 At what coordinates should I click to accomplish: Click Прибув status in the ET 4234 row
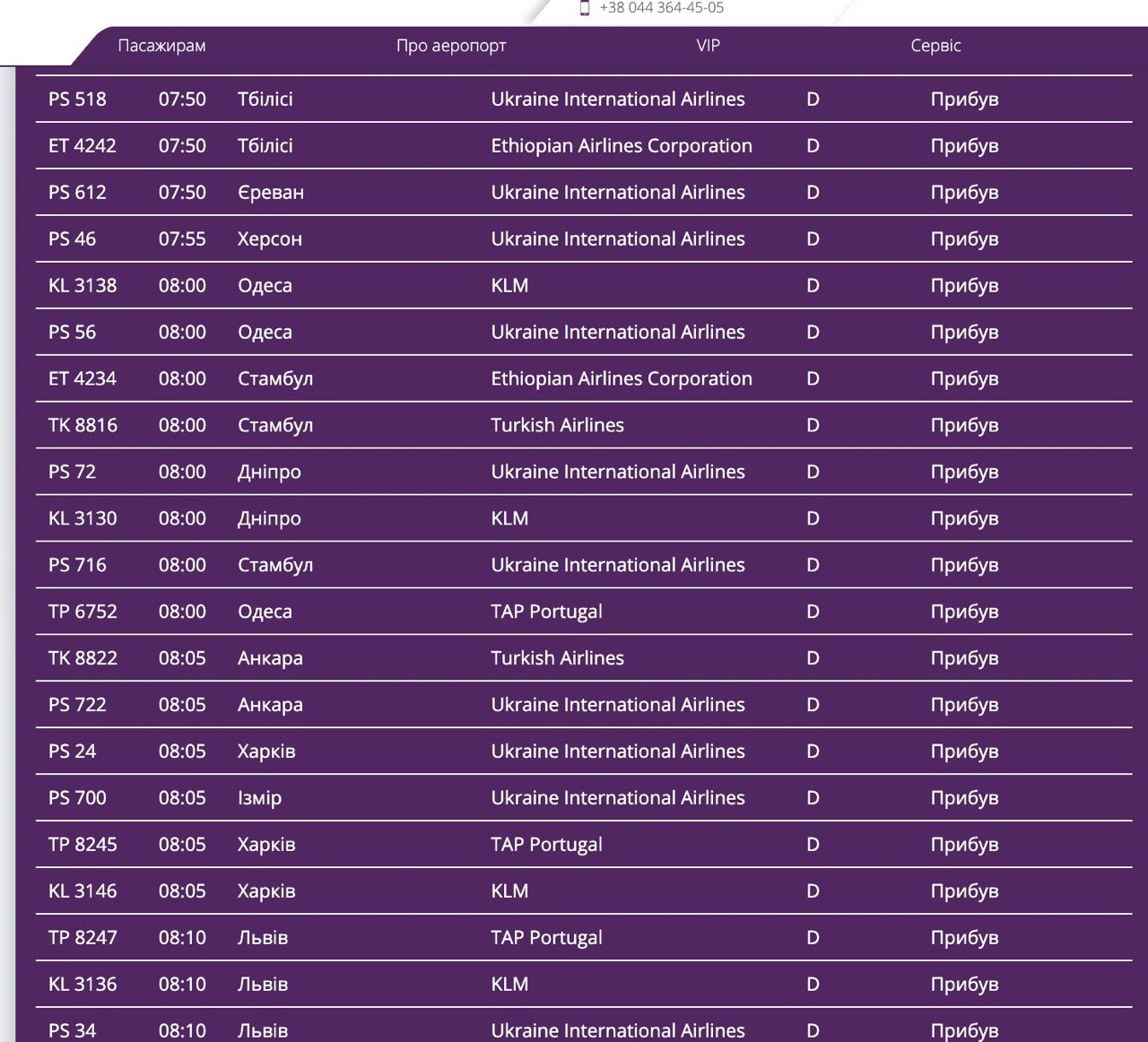click(x=964, y=380)
